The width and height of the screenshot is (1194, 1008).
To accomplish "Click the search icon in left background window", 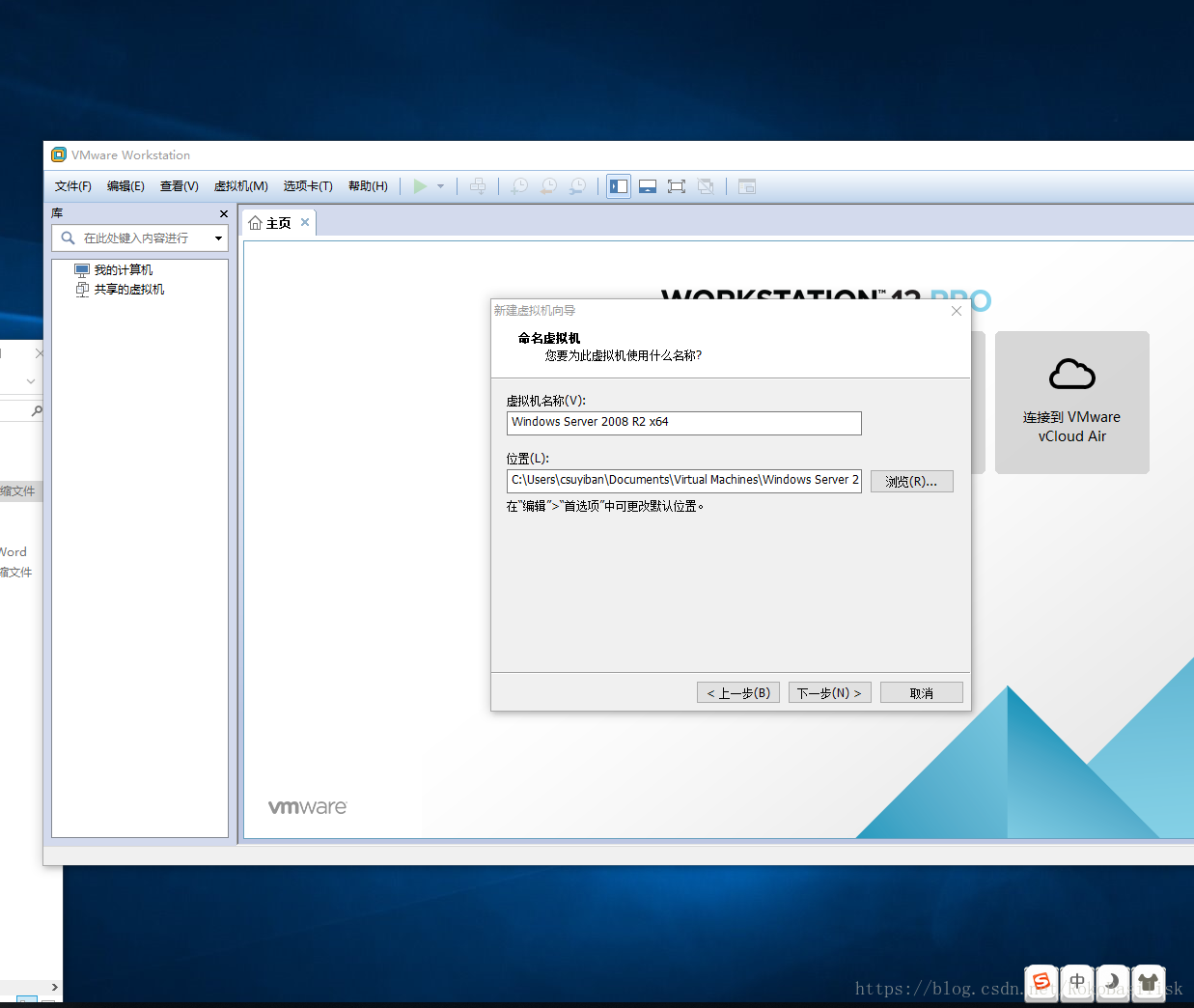I will click(x=37, y=410).
